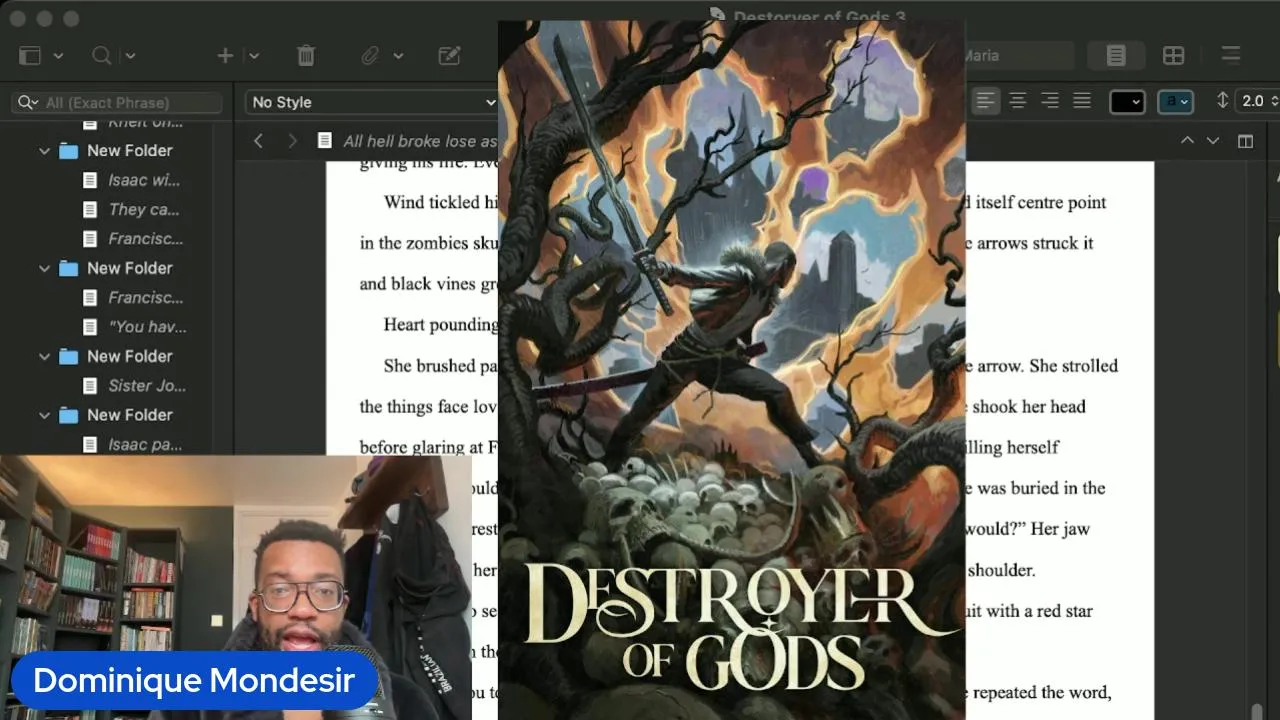Select New Folder label above Isaac wi...

point(130,150)
